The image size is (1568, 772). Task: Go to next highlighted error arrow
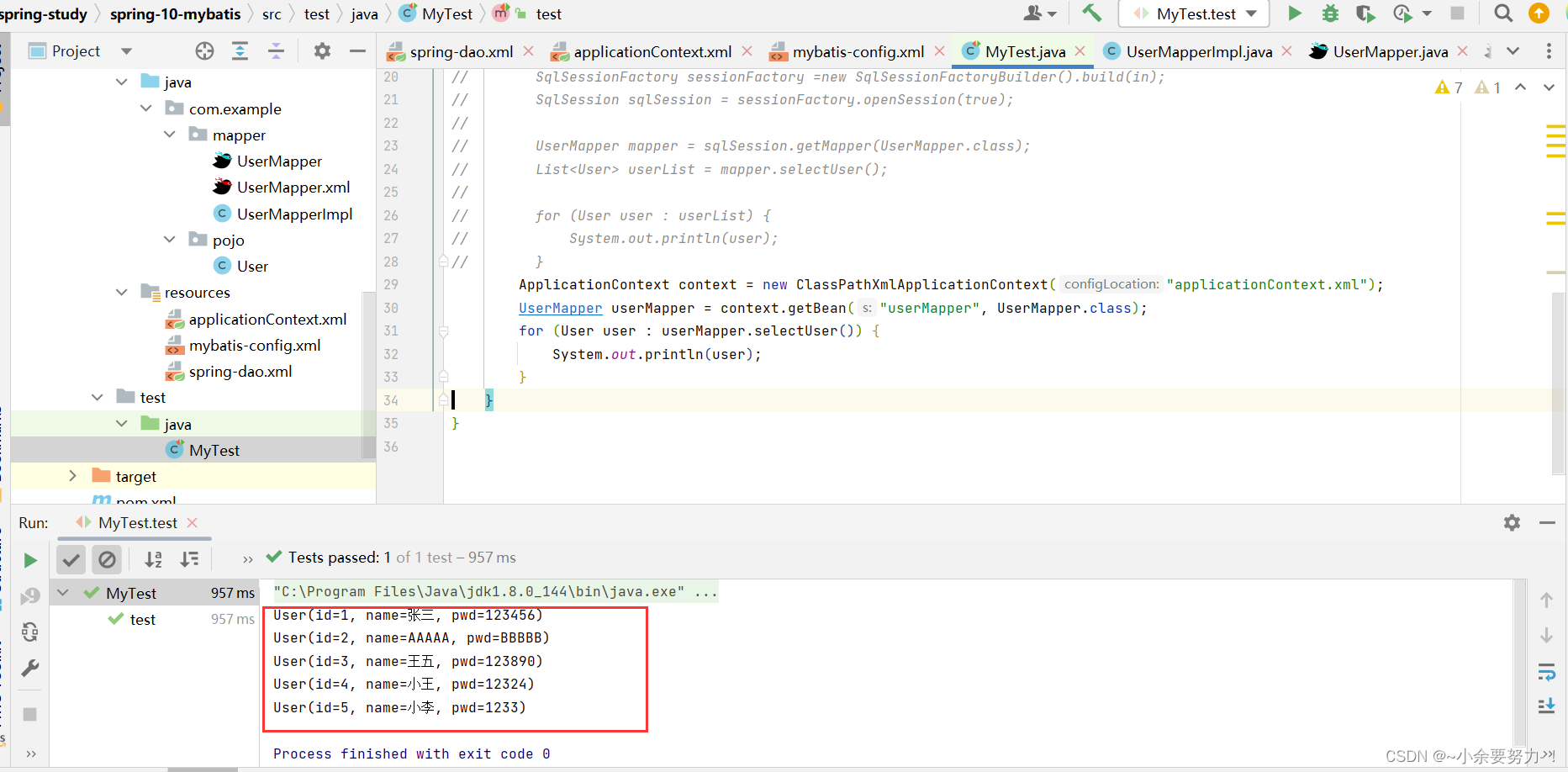tap(1549, 87)
